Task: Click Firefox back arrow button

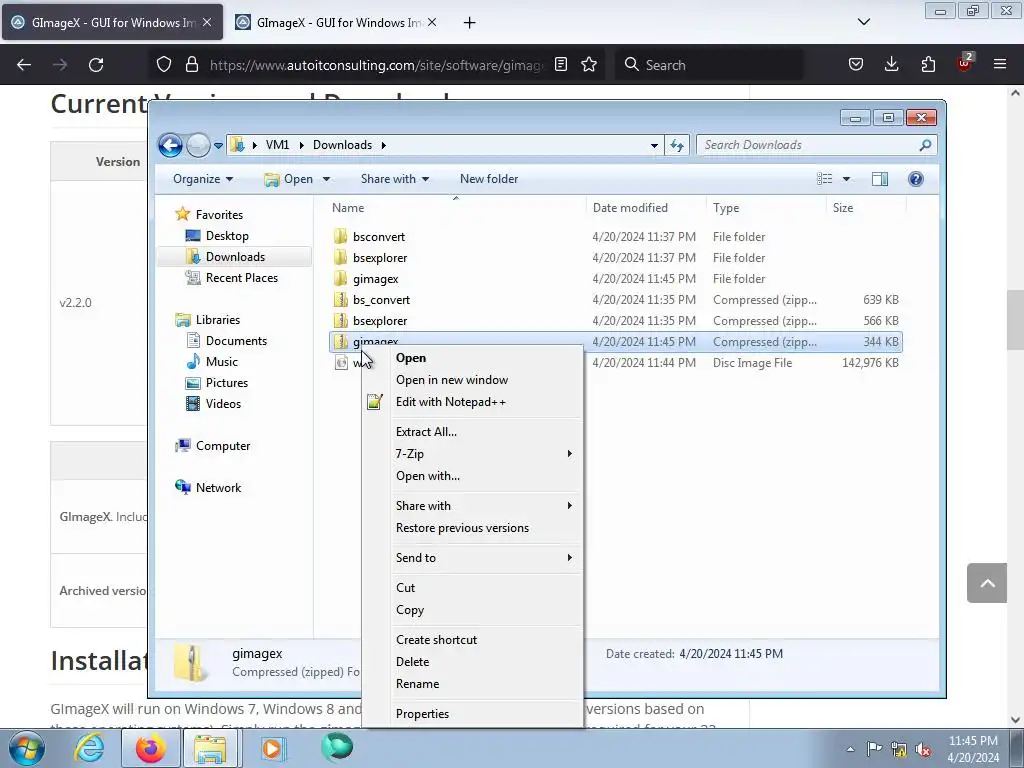Action: tap(24, 65)
